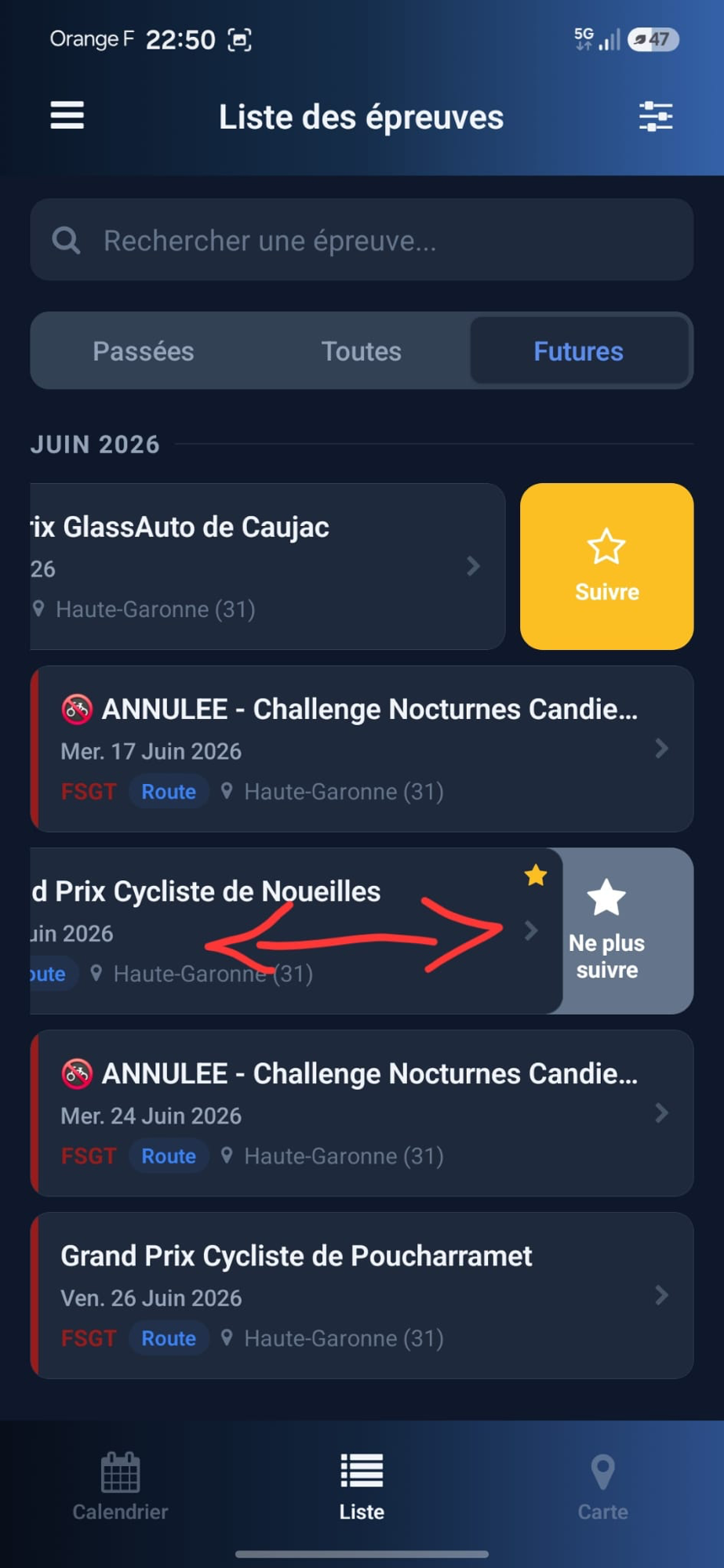Screen dimensions: 724x1568
Task: Switch to the Toutes filter
Action: coord(361,351)
